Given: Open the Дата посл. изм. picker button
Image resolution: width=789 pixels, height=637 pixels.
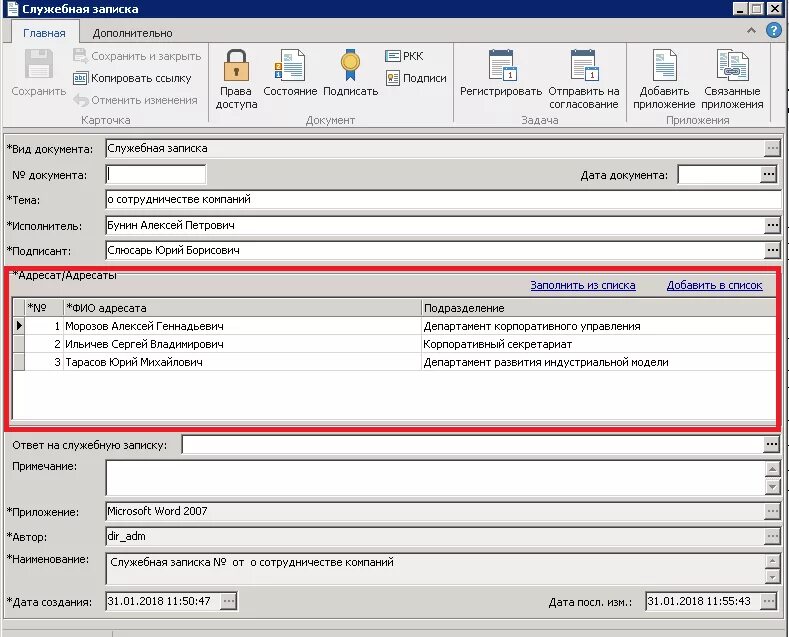Looking at the screenshot, I should pos(768,601).
